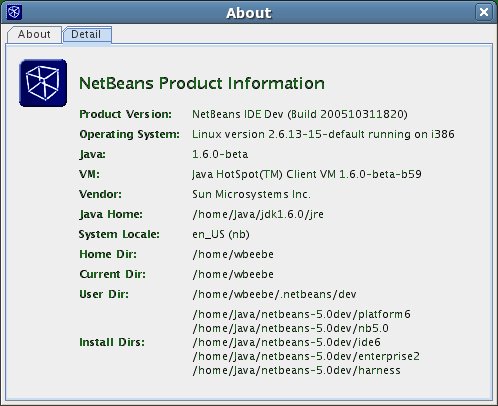
Task: Click the netbeans-5.0dev/enterprise2 install path
Action: (306, 356)
